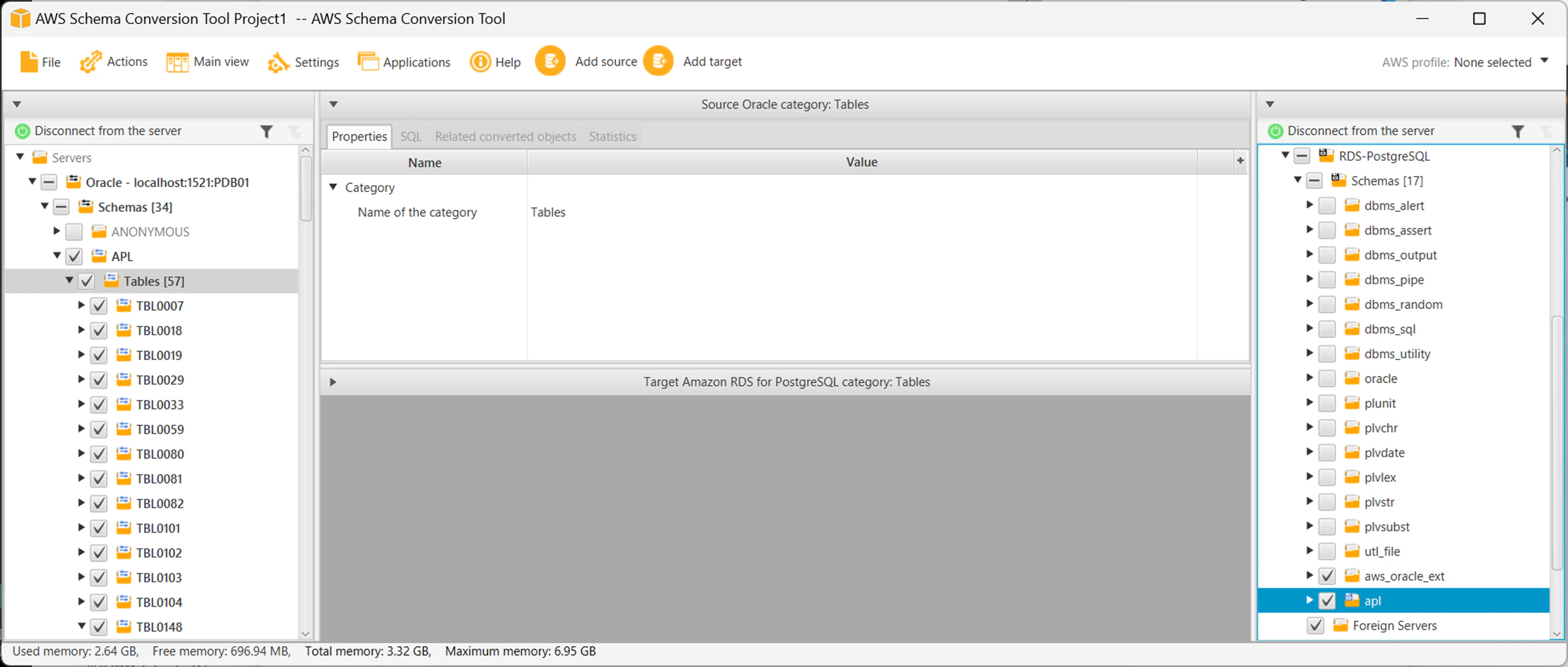Click the Add target label
The height and width of the screenshot is (667, 1568).
712,62
